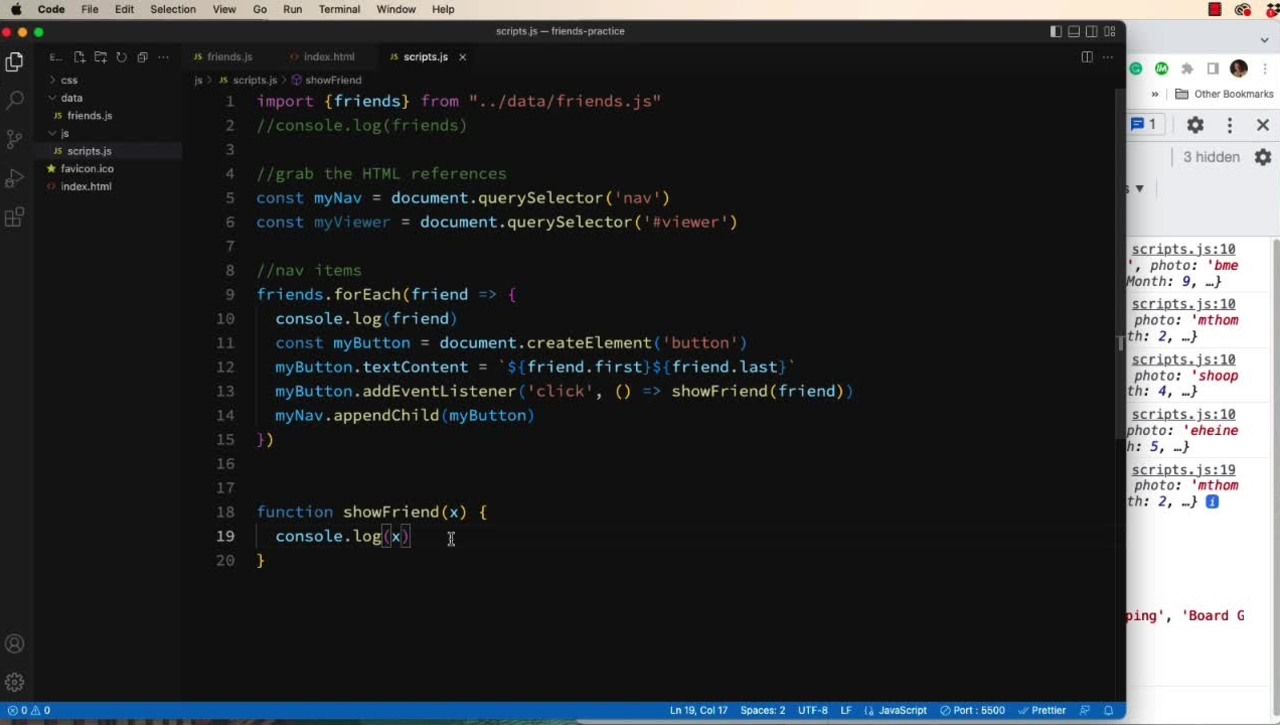The width and height of the screenshot is (1280, 725).
Task: Split the editor to the right
Action: (1087, 57)
